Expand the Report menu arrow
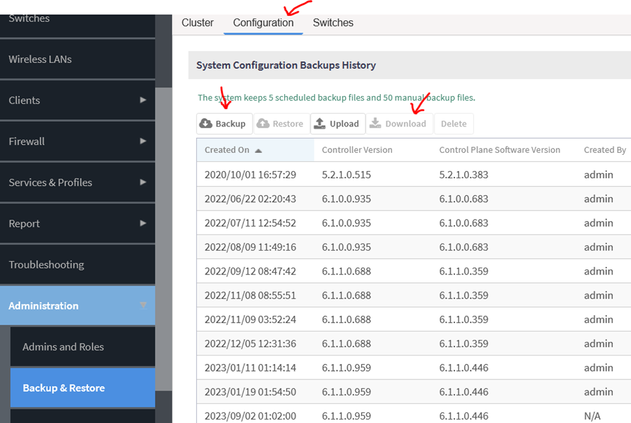The height and width of the screenshot is (423, 631). click(x=143, y=223)
